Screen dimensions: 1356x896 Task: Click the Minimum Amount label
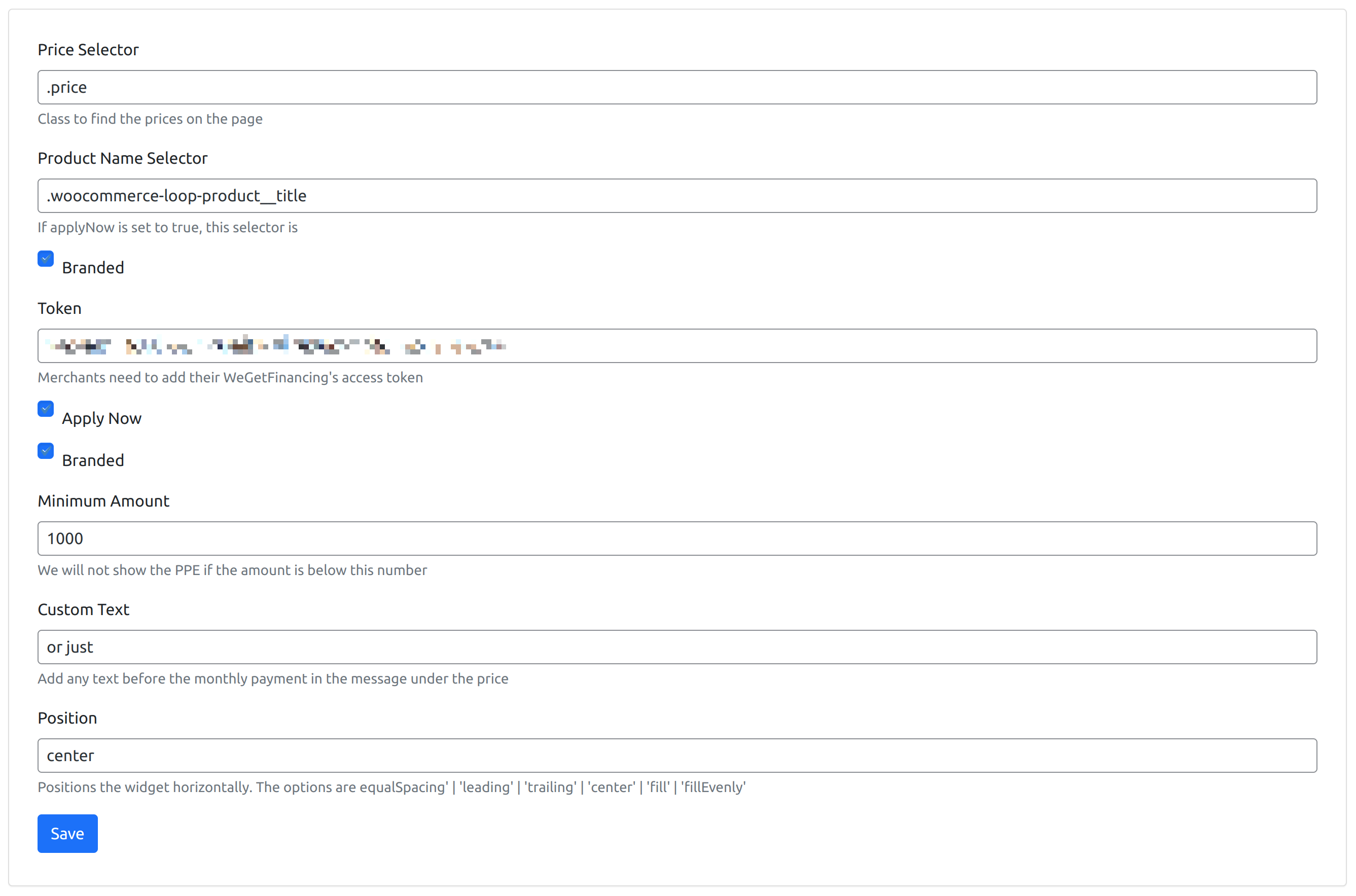(103, 501)
